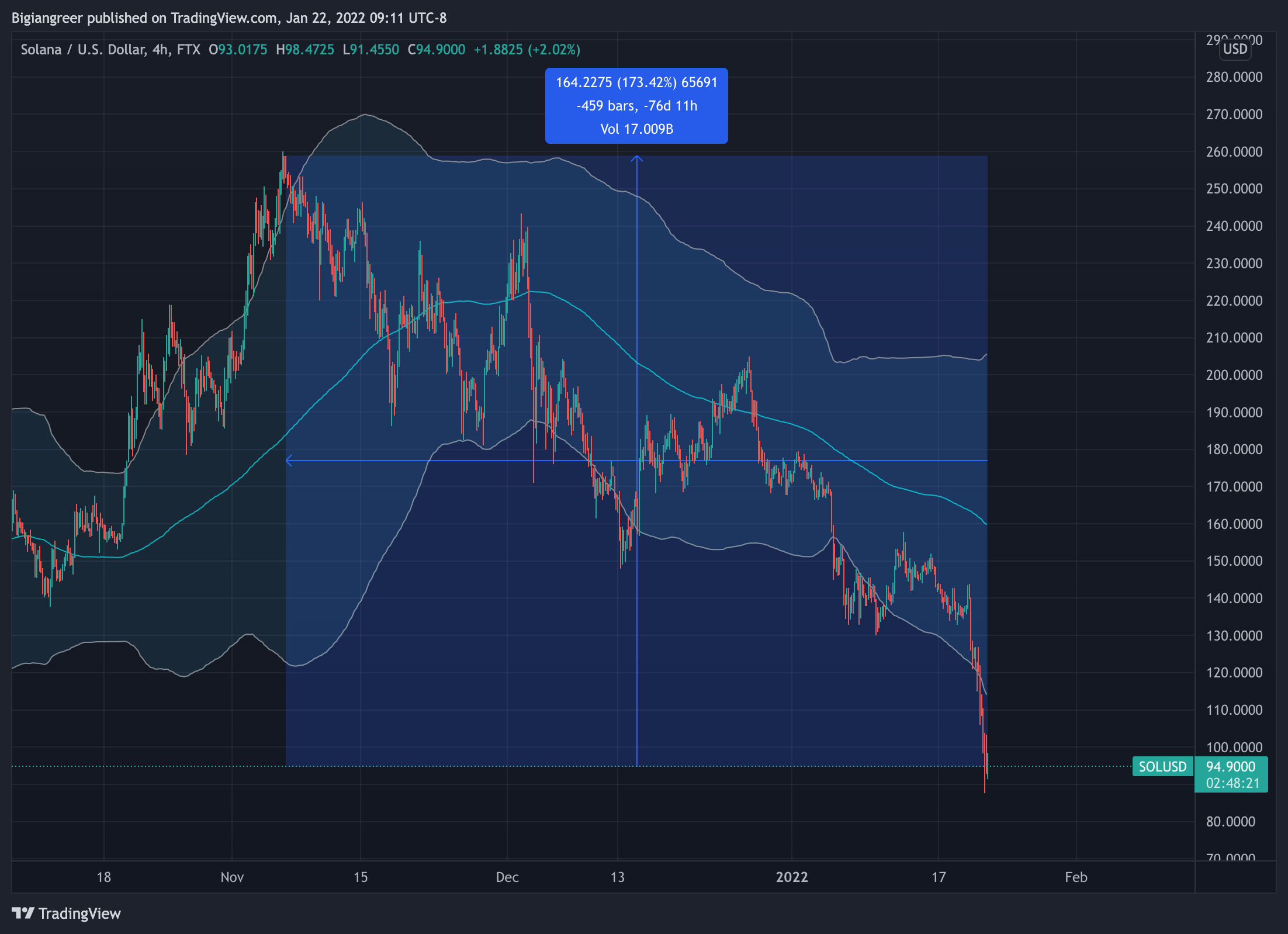The width and height of the screenshot is (1288, 934).
Task: Click the 100.0000 level on price scale
Action: [1234, 747]
